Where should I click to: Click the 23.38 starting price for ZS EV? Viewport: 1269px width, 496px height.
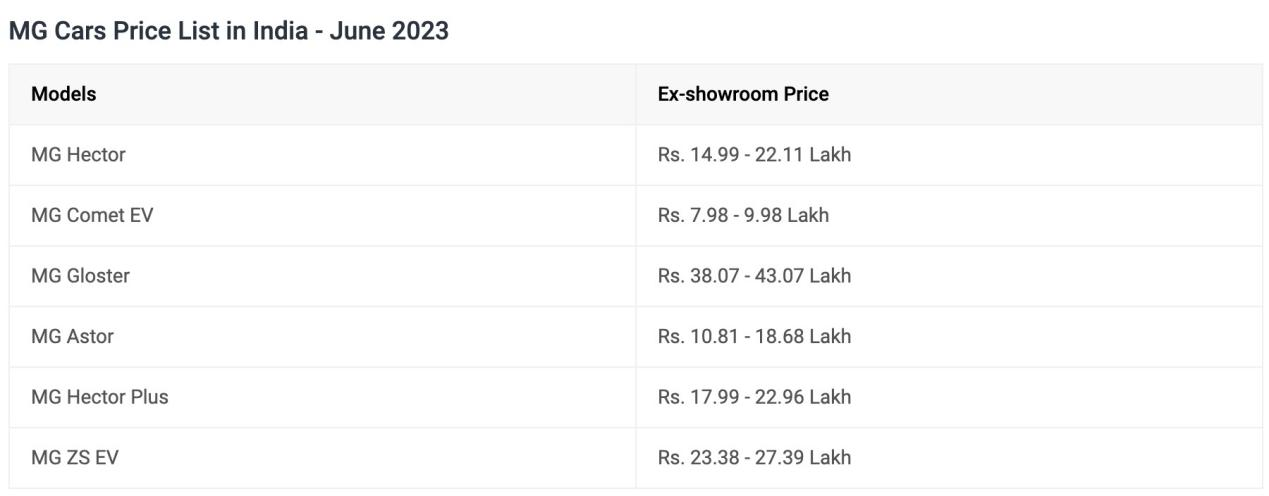(x=714, y=458)
